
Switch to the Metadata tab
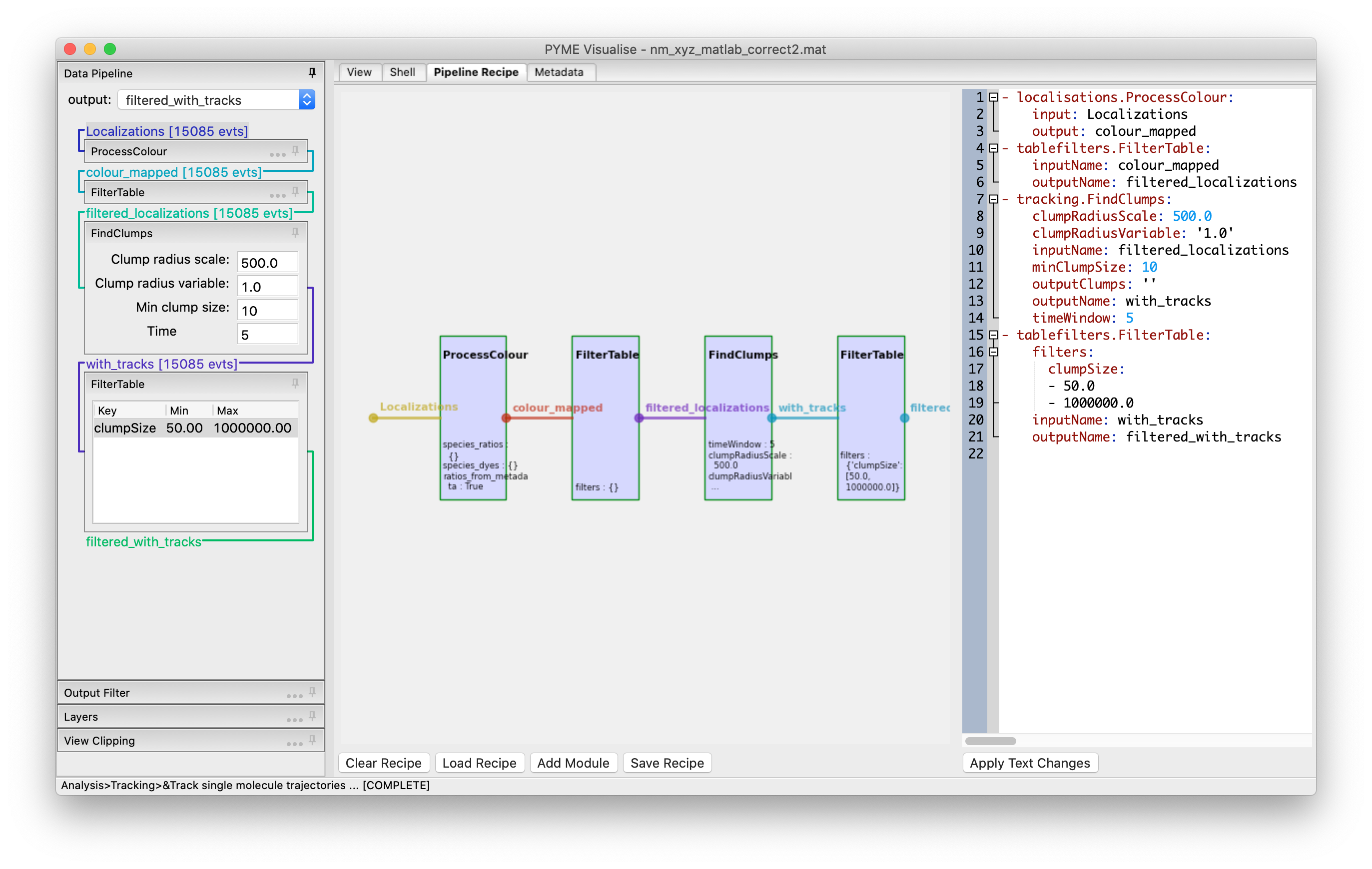click(x=559, y=72)
